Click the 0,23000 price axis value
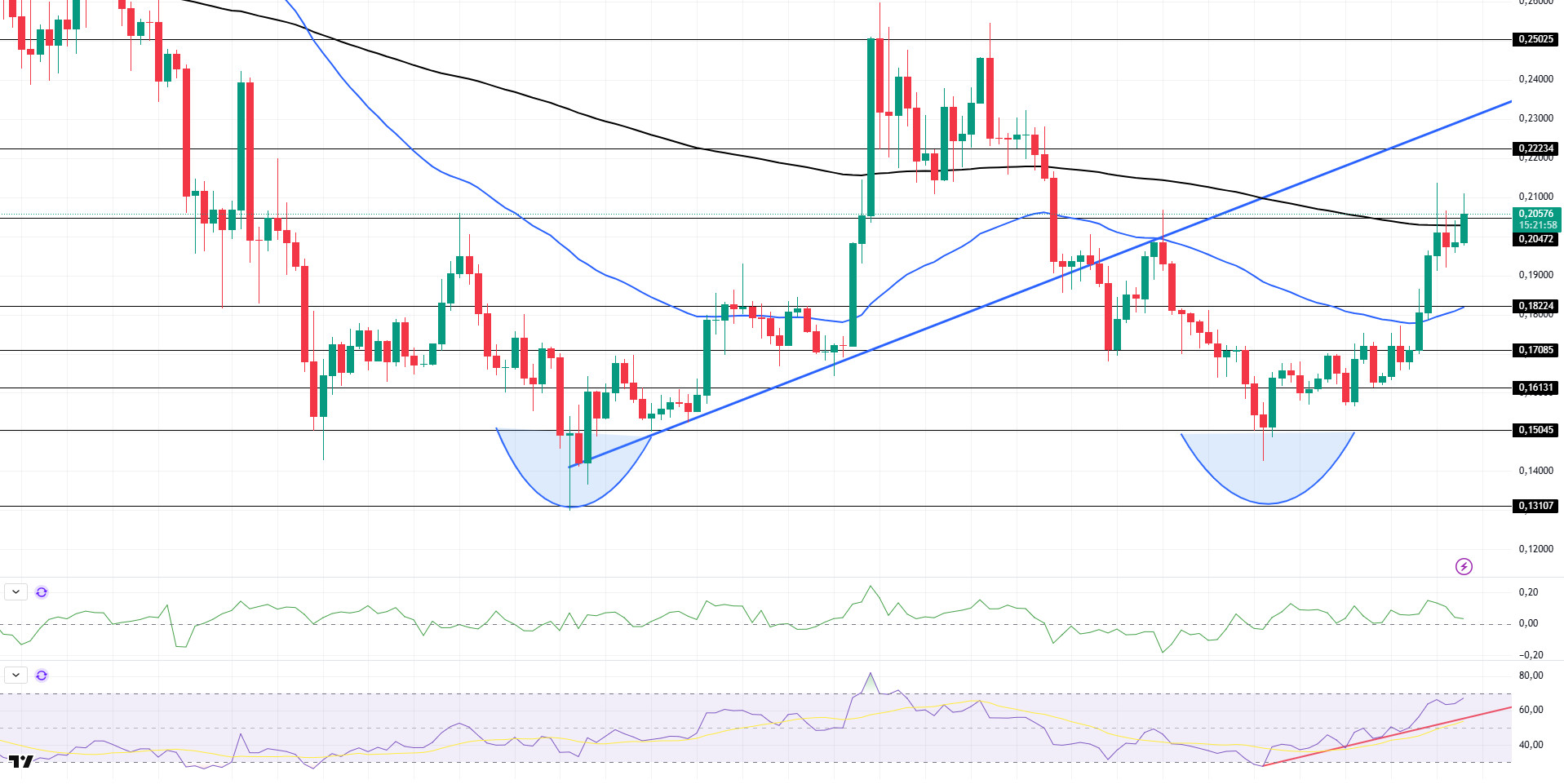This screenshot has height=784, width=1564. (1535, 118)
